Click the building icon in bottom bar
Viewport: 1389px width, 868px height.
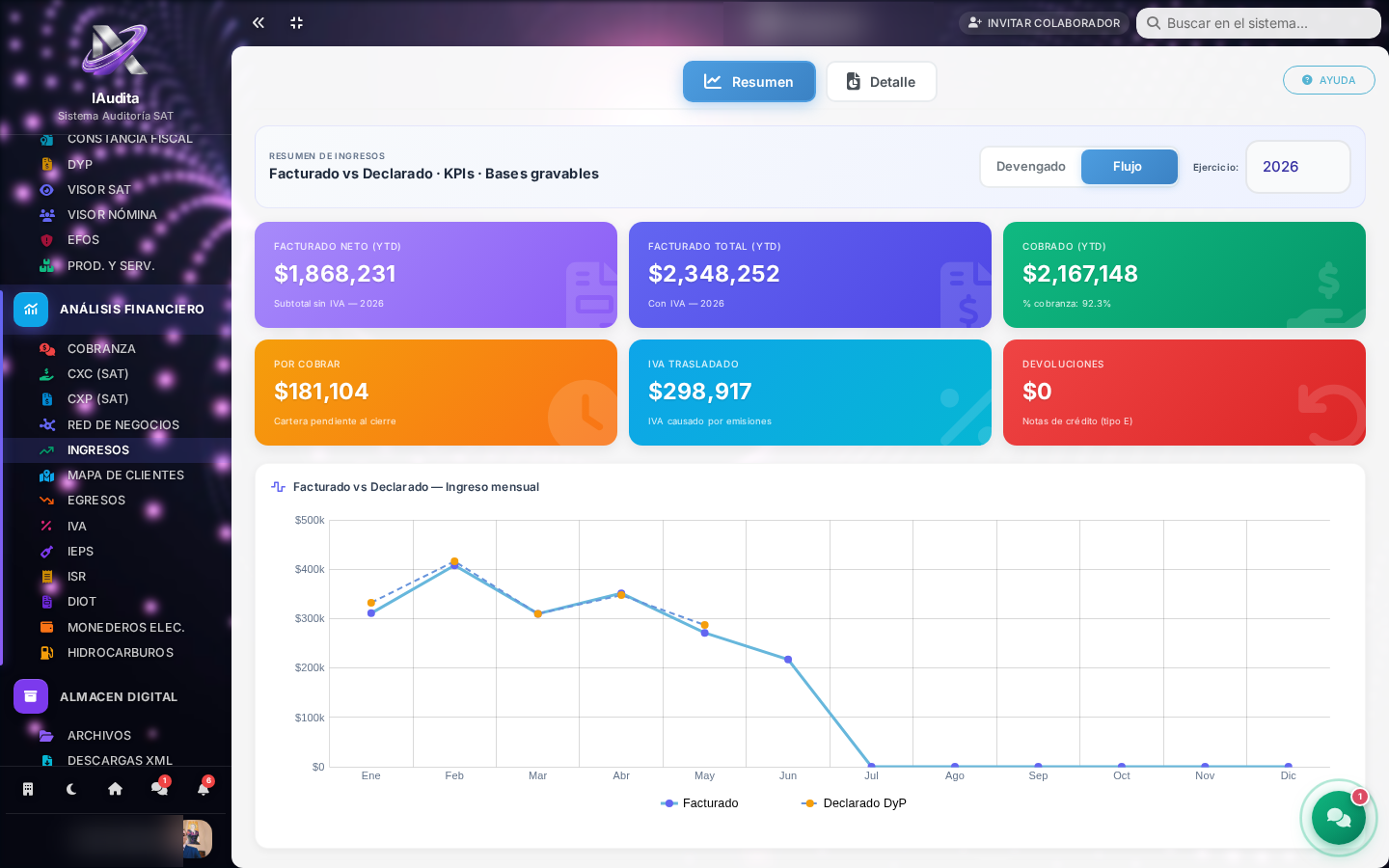pos(28,789)
